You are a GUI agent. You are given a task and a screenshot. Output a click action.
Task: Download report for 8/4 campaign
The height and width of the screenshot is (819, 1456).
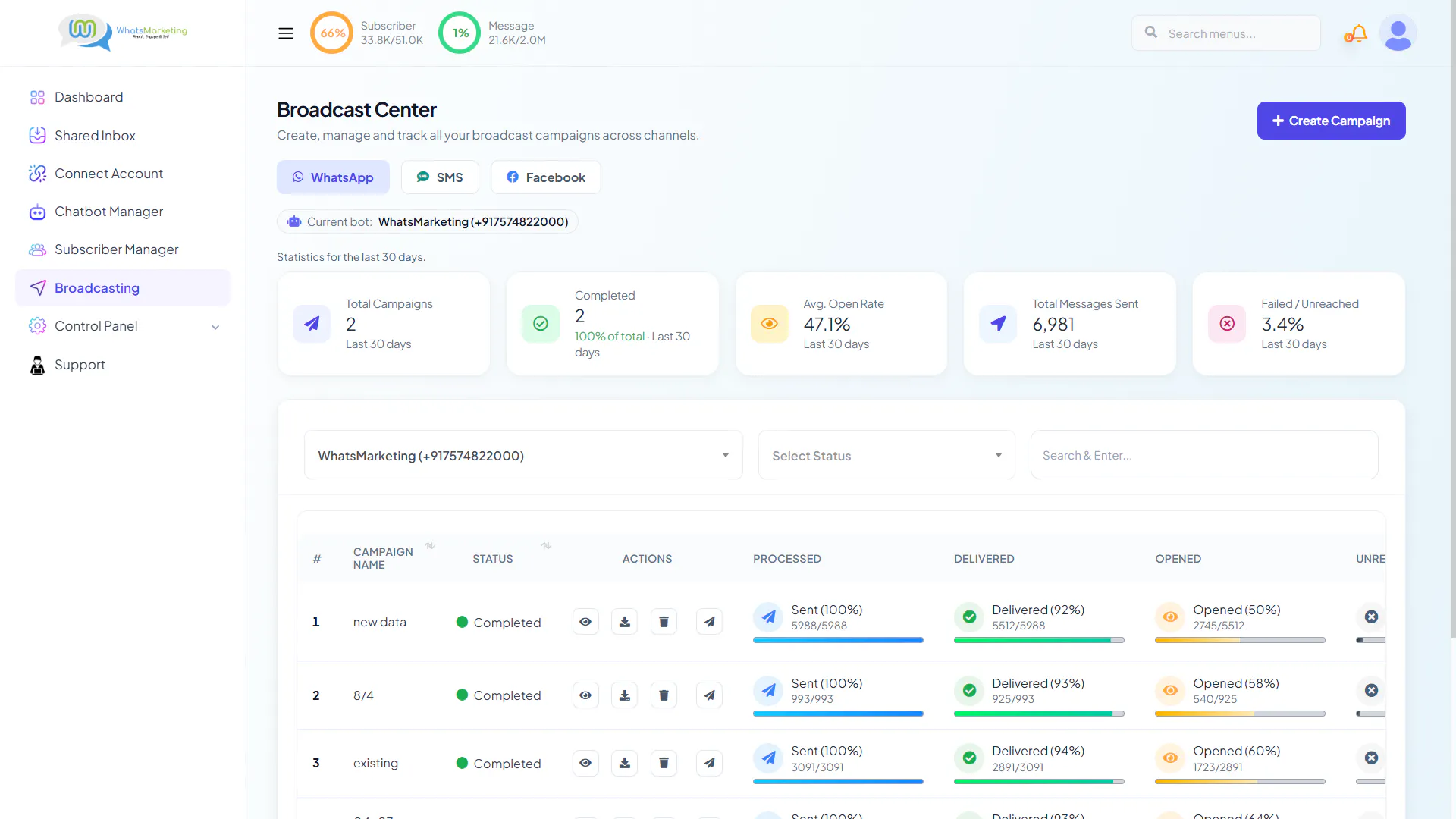click(x=625, y=695)
